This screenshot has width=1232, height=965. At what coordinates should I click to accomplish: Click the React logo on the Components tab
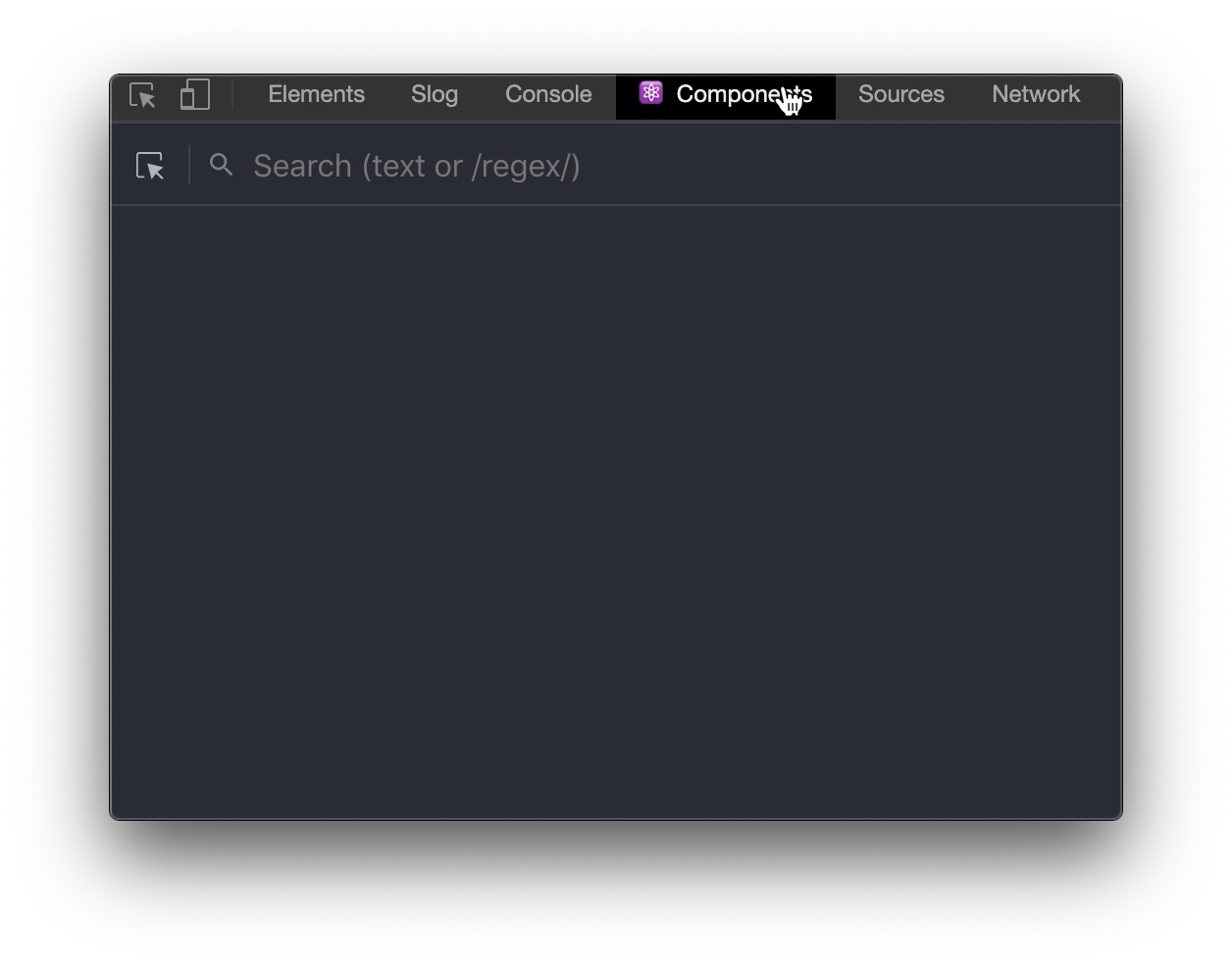[x=649, y=93]
